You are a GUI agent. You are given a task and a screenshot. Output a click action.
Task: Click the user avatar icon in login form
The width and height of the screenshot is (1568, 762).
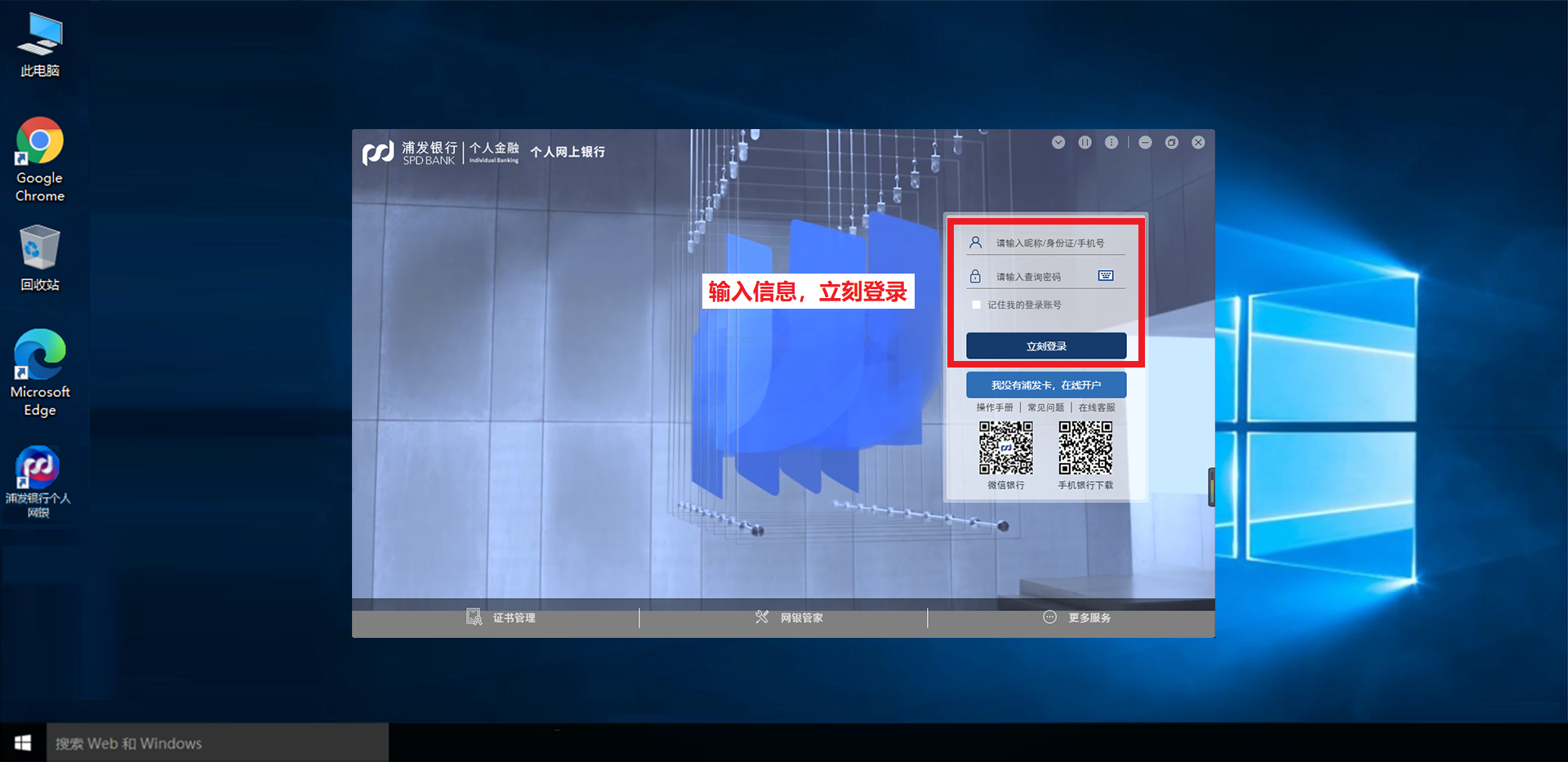(975, 243)
